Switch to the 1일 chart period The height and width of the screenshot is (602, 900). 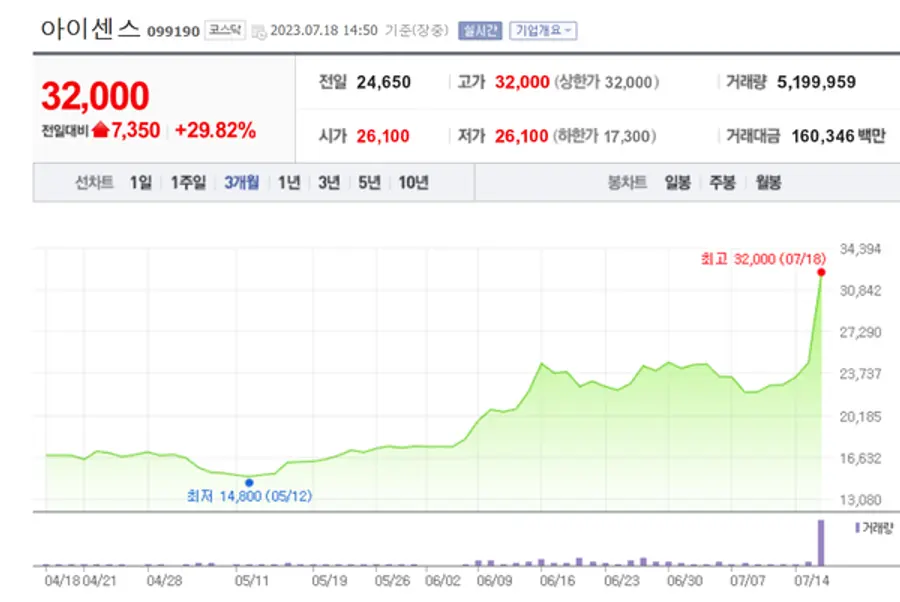(x=138, y=183)
